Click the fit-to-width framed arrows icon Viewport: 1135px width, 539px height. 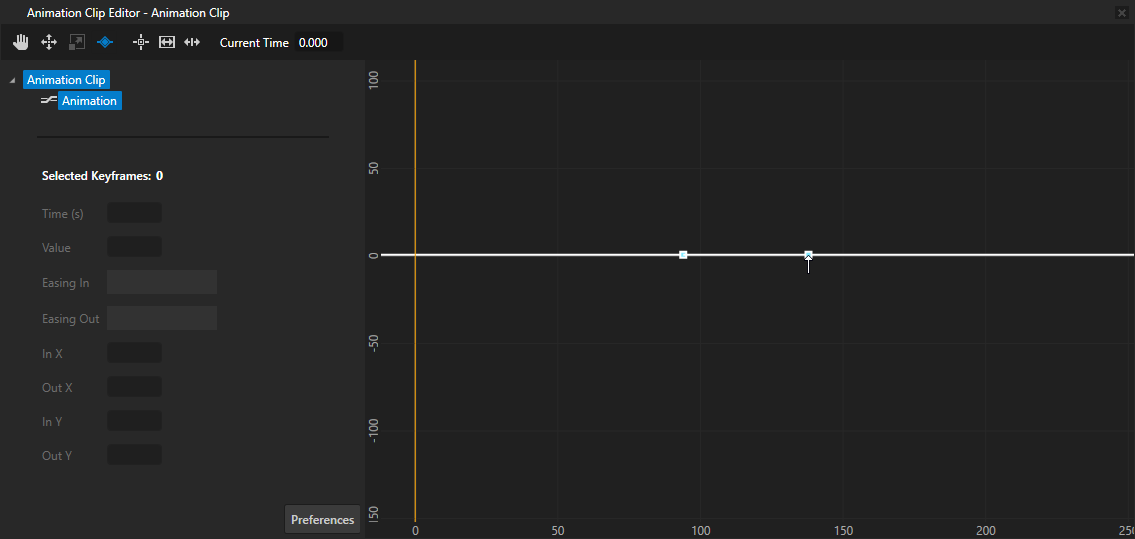pyautogui.click(x=167, y=42)
